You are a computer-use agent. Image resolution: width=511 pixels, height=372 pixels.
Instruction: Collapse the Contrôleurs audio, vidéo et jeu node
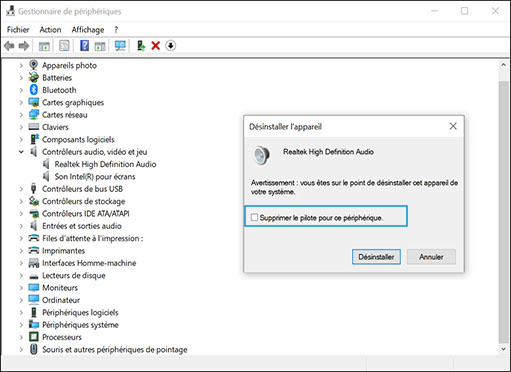21,152
